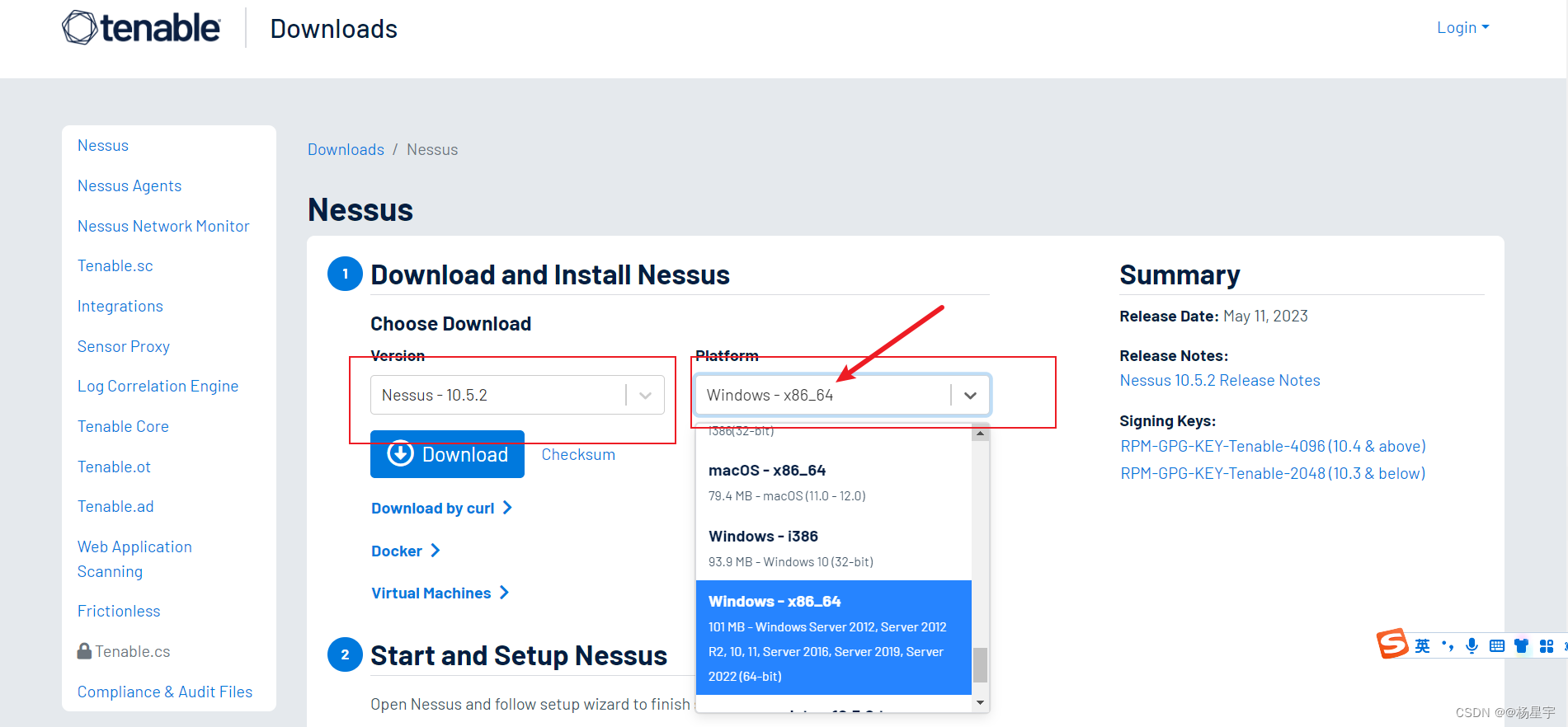This screenshot has width=1568, height=727.
Task: Open Web Application Scanning sidebar link
Action: pyautogui.click(x=134, y=559)
